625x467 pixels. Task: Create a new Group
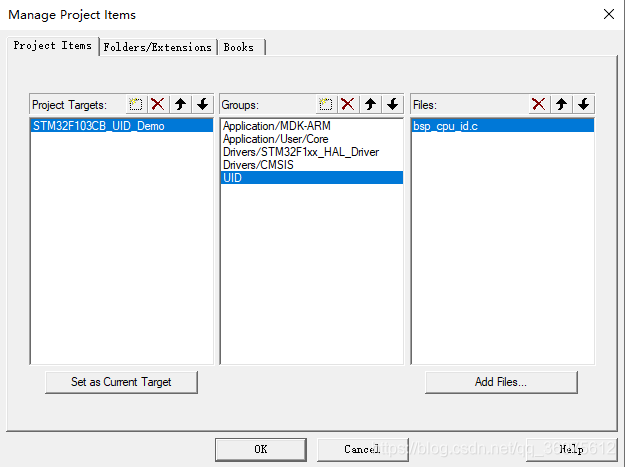click(x=326, y=105)
